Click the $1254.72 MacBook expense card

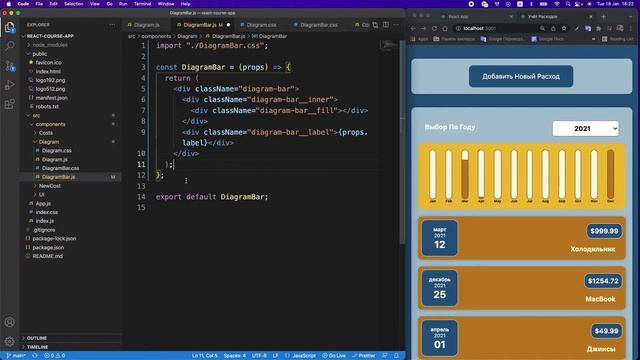pyautogui.click(x=522, y=288)
